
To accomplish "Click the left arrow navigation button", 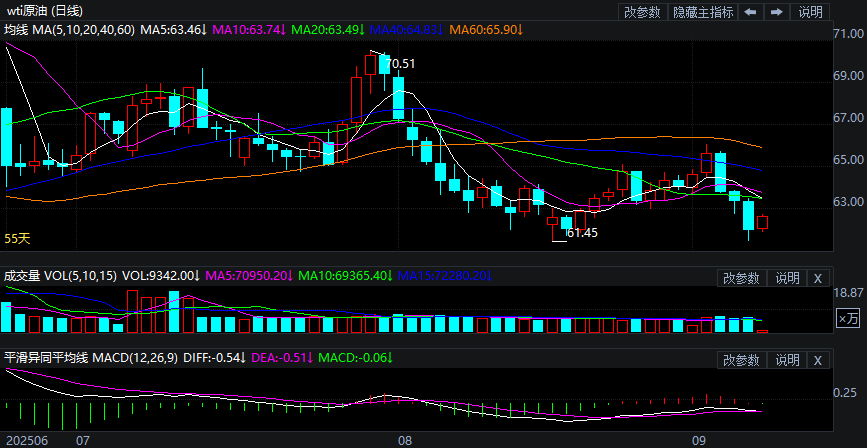I will tap(751, 12).
